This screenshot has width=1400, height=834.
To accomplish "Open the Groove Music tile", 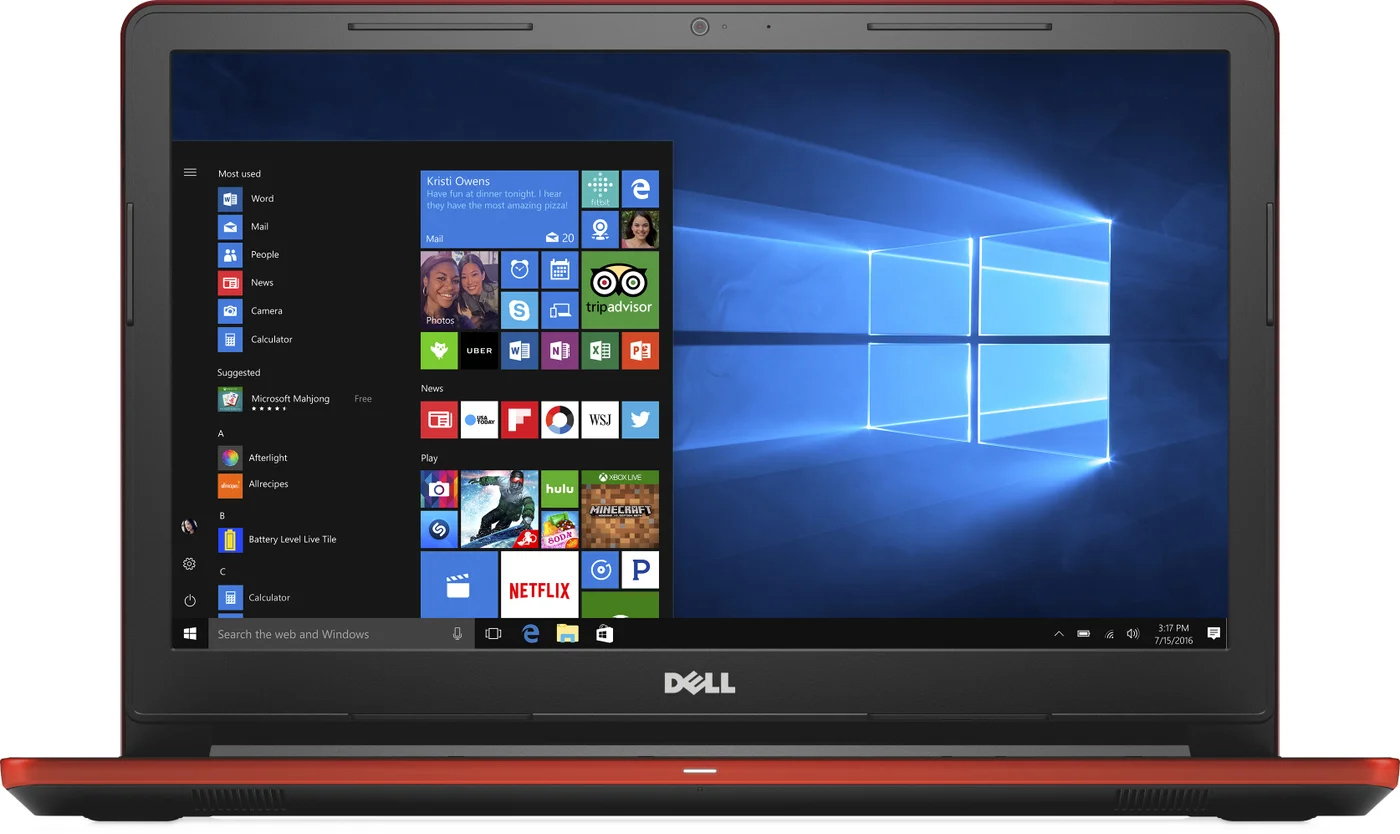I will [x=600, y=570].
